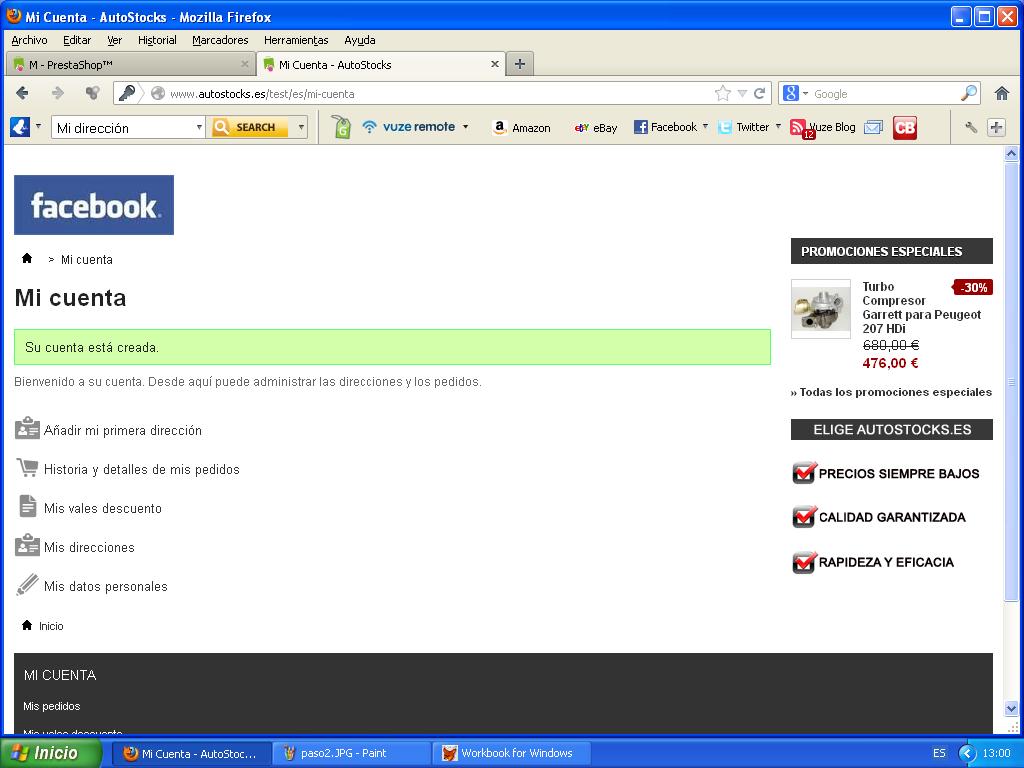Click the green price tag toolbar icon
1024x768 pixels.
(x=342, y=127)
